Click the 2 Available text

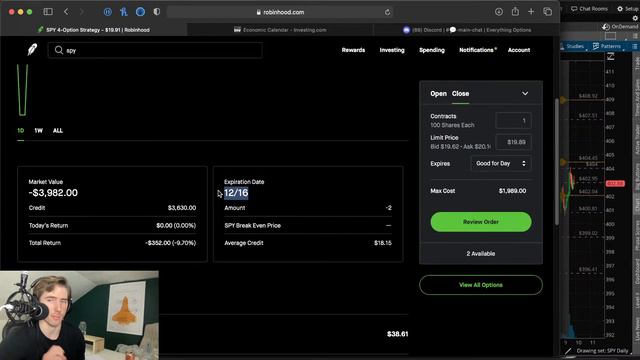coord(481,253)
